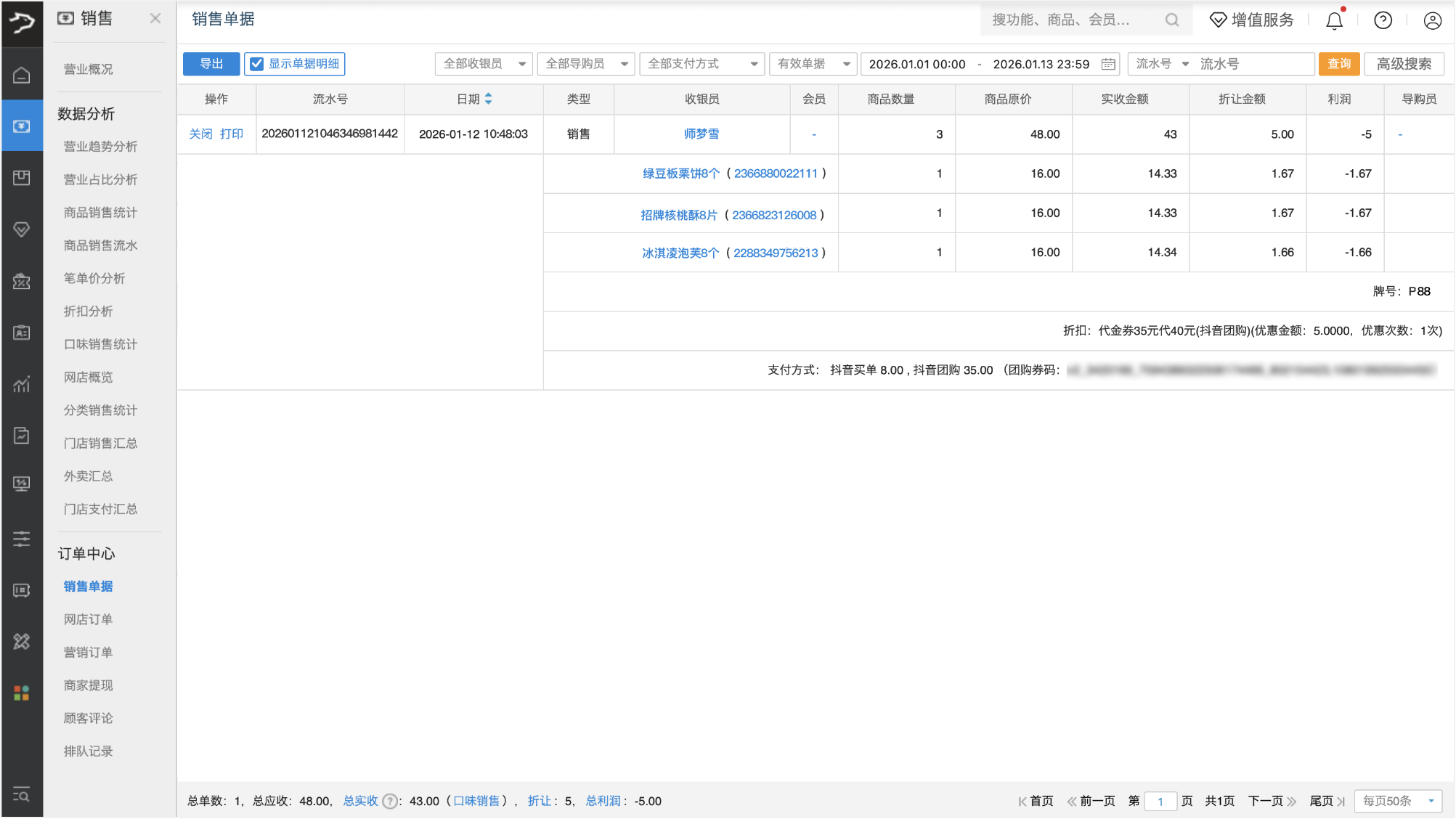The width and height of the screenshot is (1456, 819).
Task: Open the help question mark icon
Action: (x=1383, y=20)
